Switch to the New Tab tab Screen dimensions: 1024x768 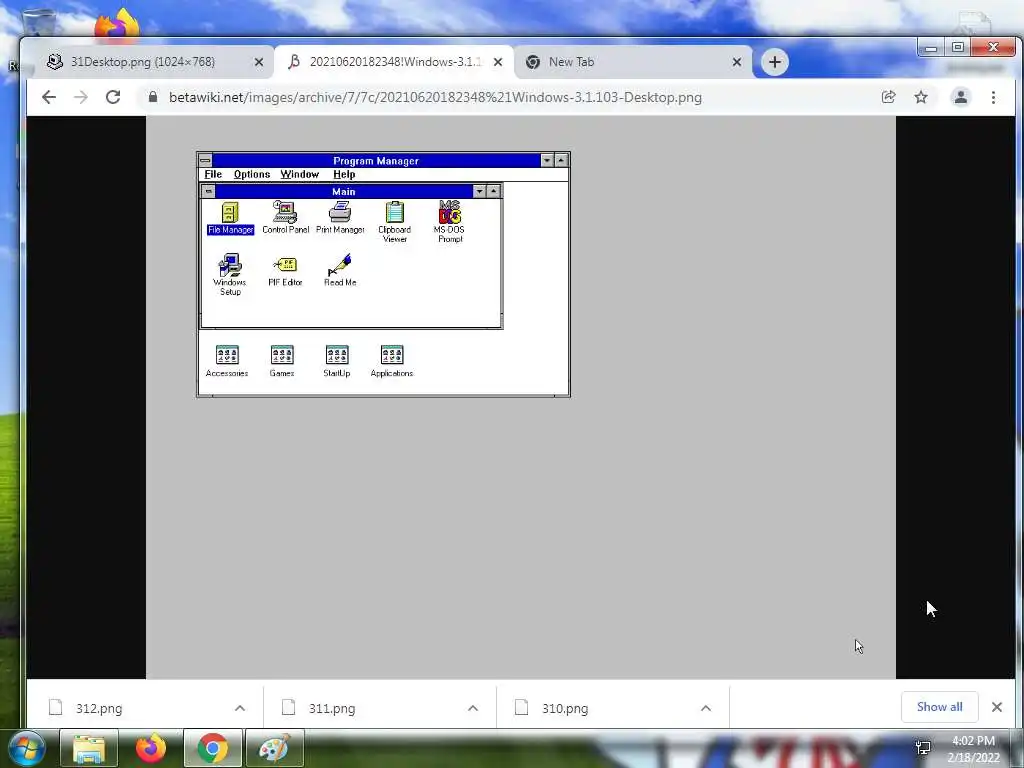(633, 62)
